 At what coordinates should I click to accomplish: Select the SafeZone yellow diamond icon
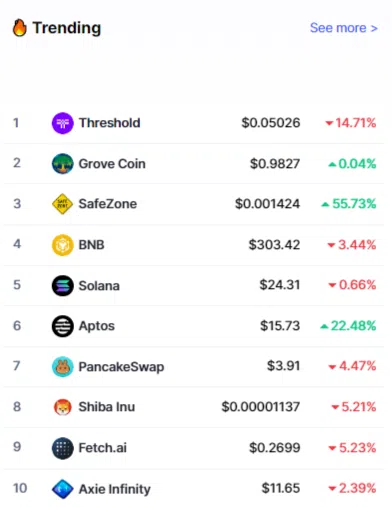point(62,204)
